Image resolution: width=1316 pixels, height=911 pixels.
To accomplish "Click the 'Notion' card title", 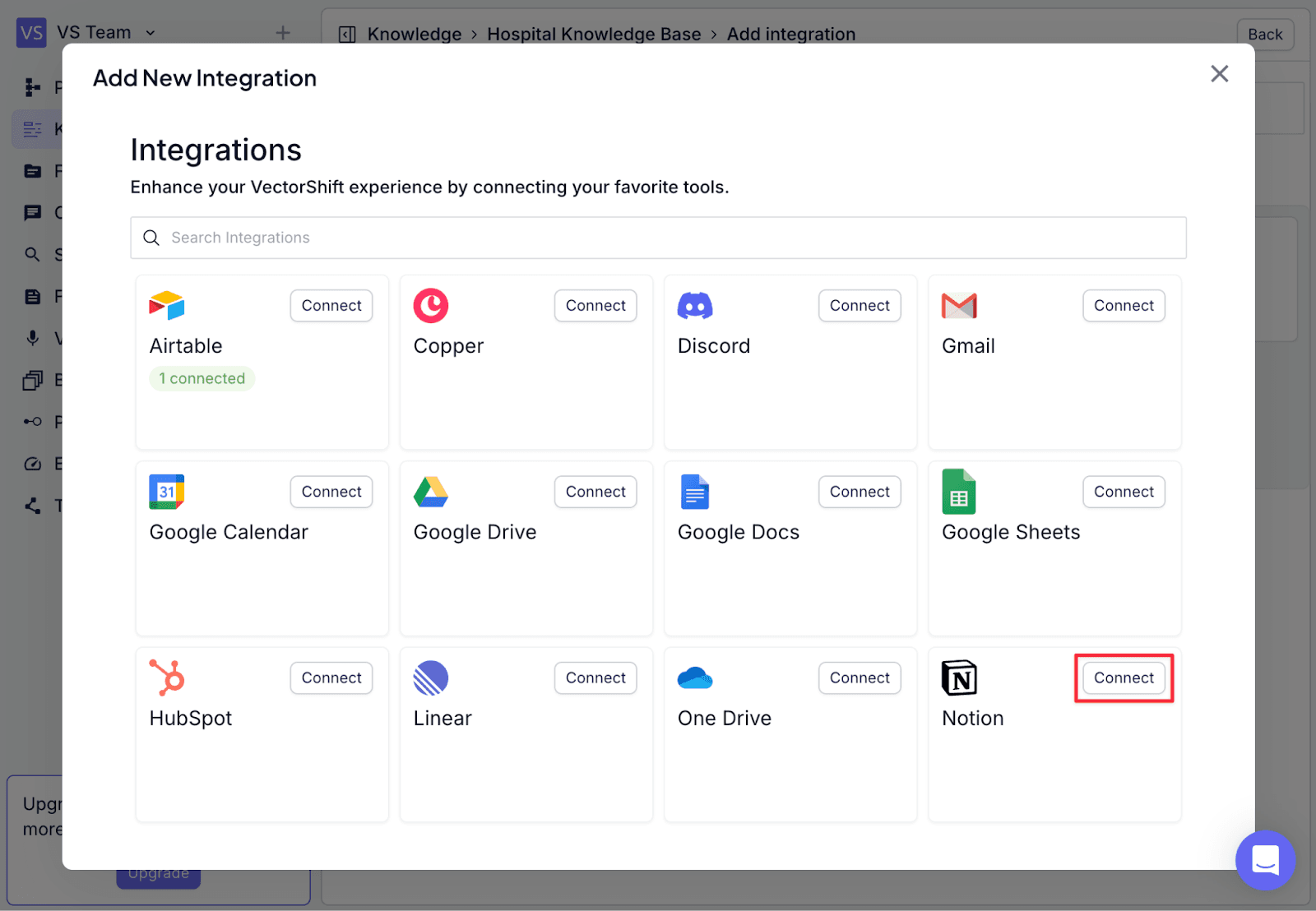I will [x=973, y=719].
